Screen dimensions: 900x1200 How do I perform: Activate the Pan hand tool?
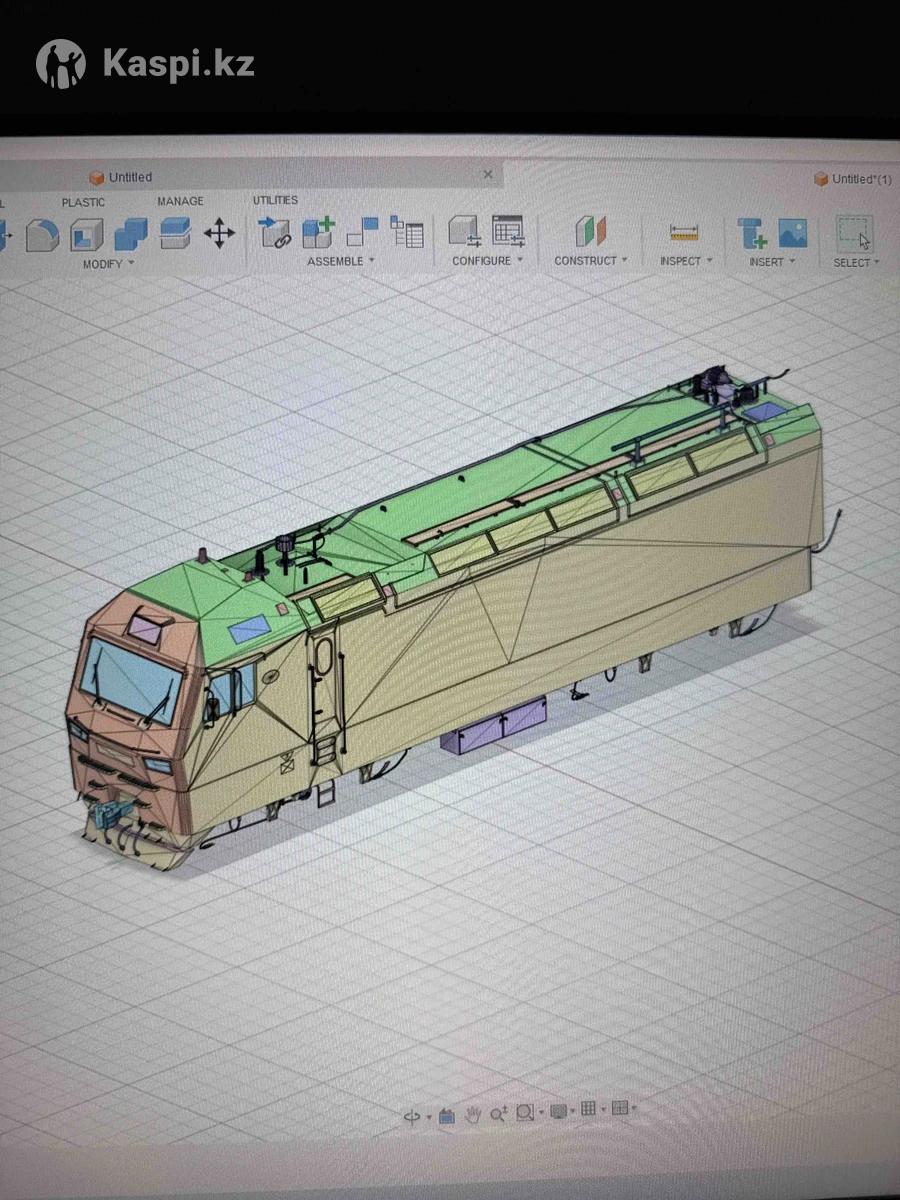[x=472, y=1115]
